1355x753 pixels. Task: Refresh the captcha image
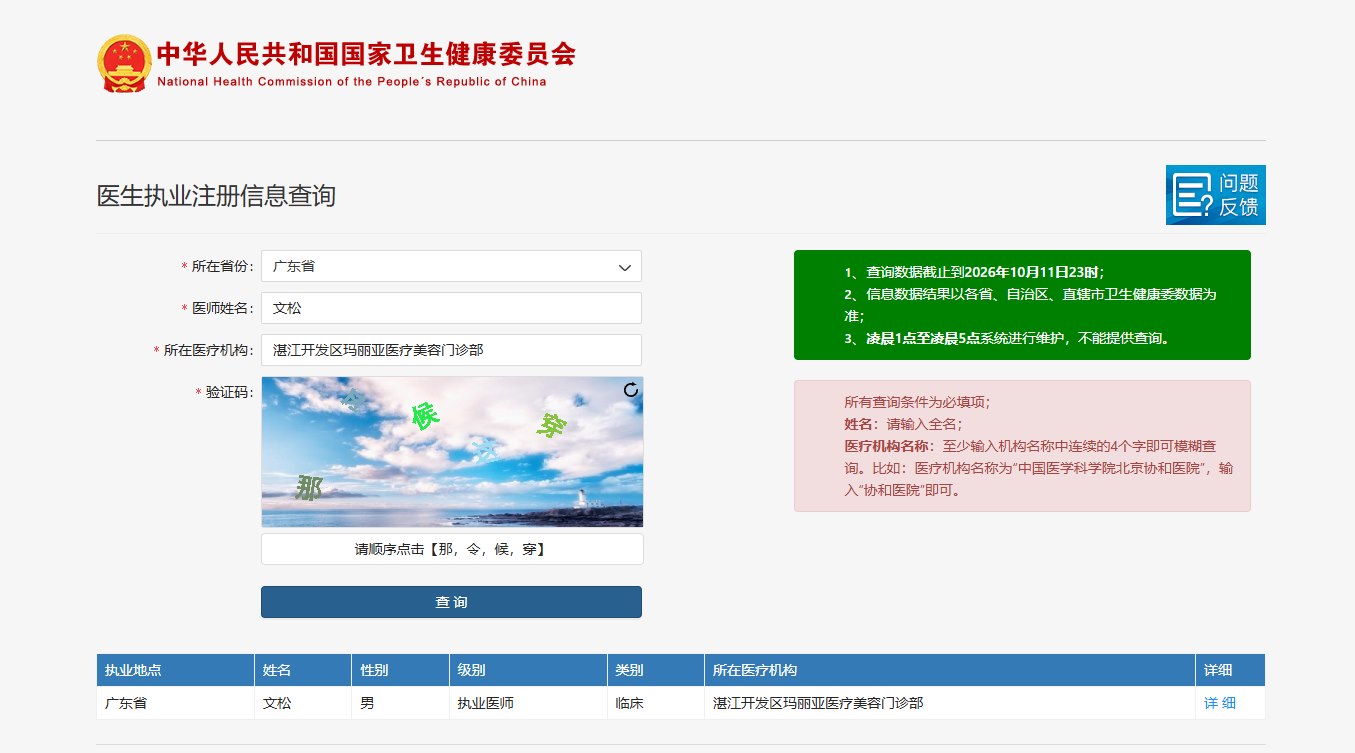pos(630,390)
